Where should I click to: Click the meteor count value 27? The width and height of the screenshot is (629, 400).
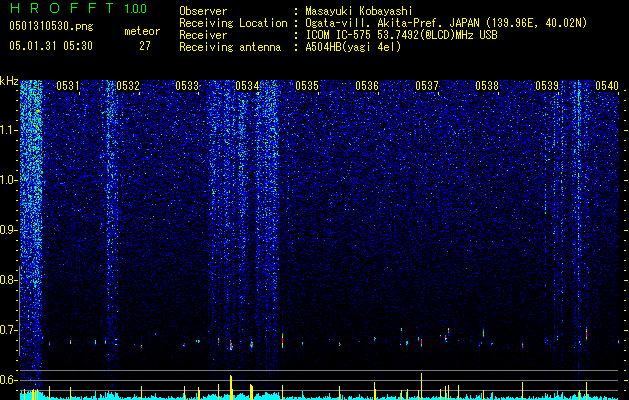coord(145,46)
